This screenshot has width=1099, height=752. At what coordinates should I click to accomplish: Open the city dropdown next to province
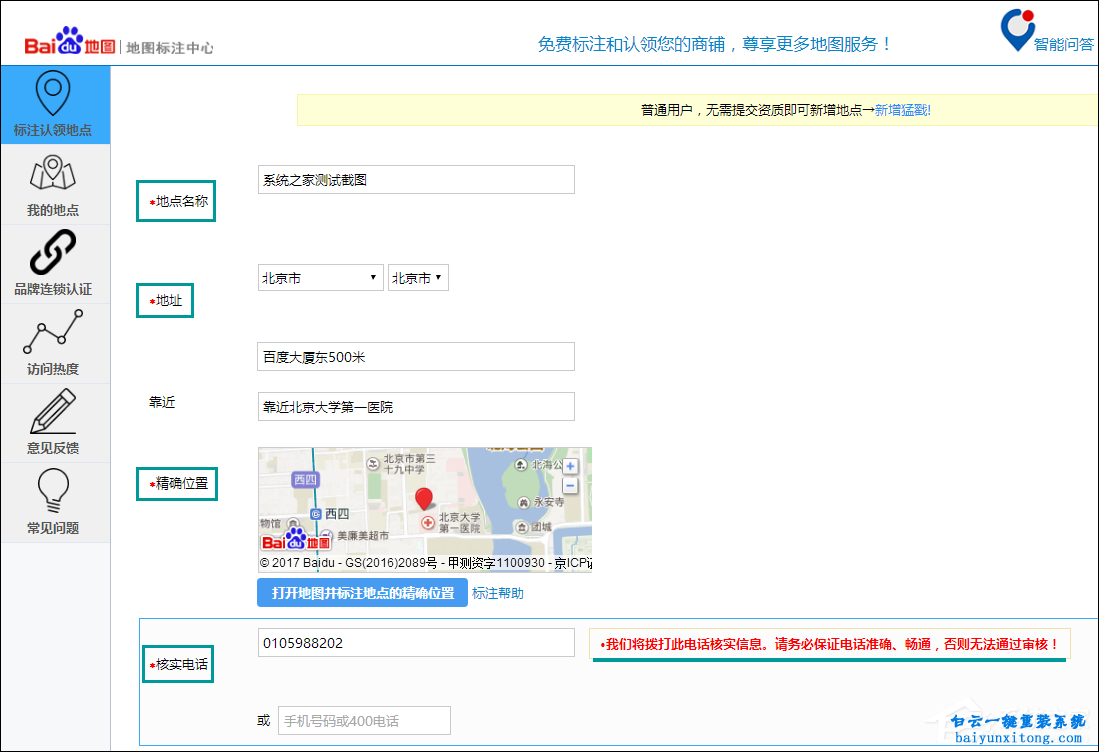pyautogui.click(x=417, y=277)
